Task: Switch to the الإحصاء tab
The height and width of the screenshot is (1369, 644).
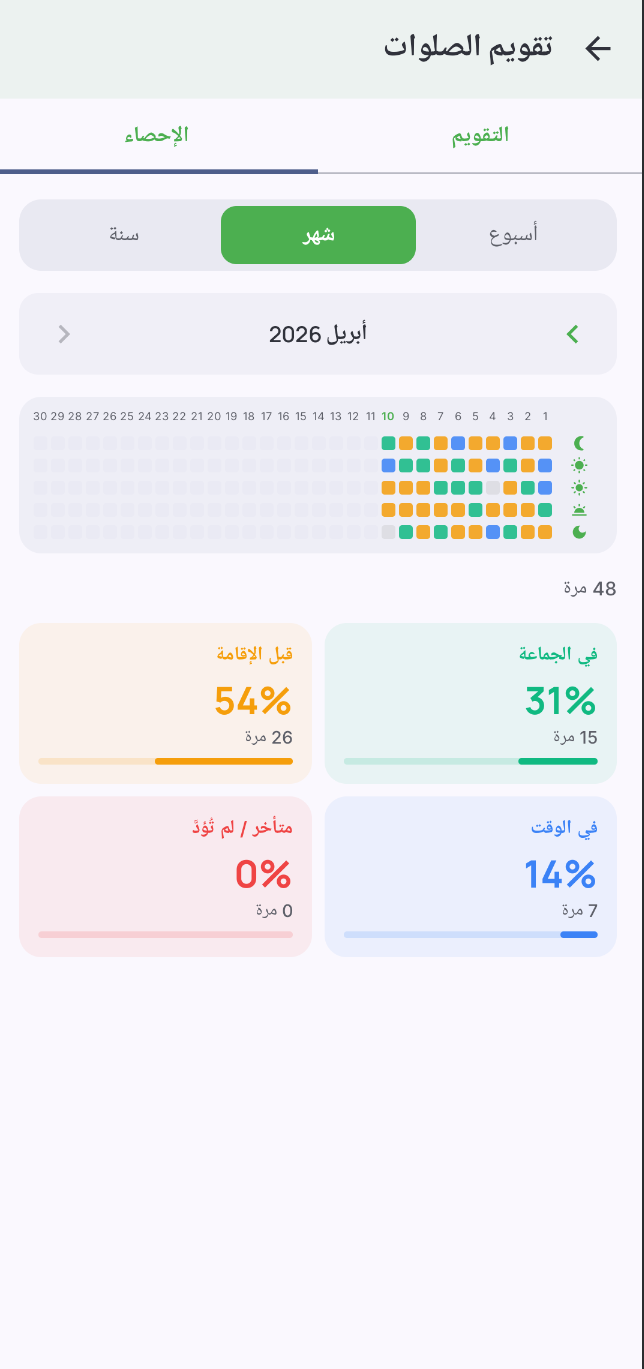Action: tap(158, 136)
